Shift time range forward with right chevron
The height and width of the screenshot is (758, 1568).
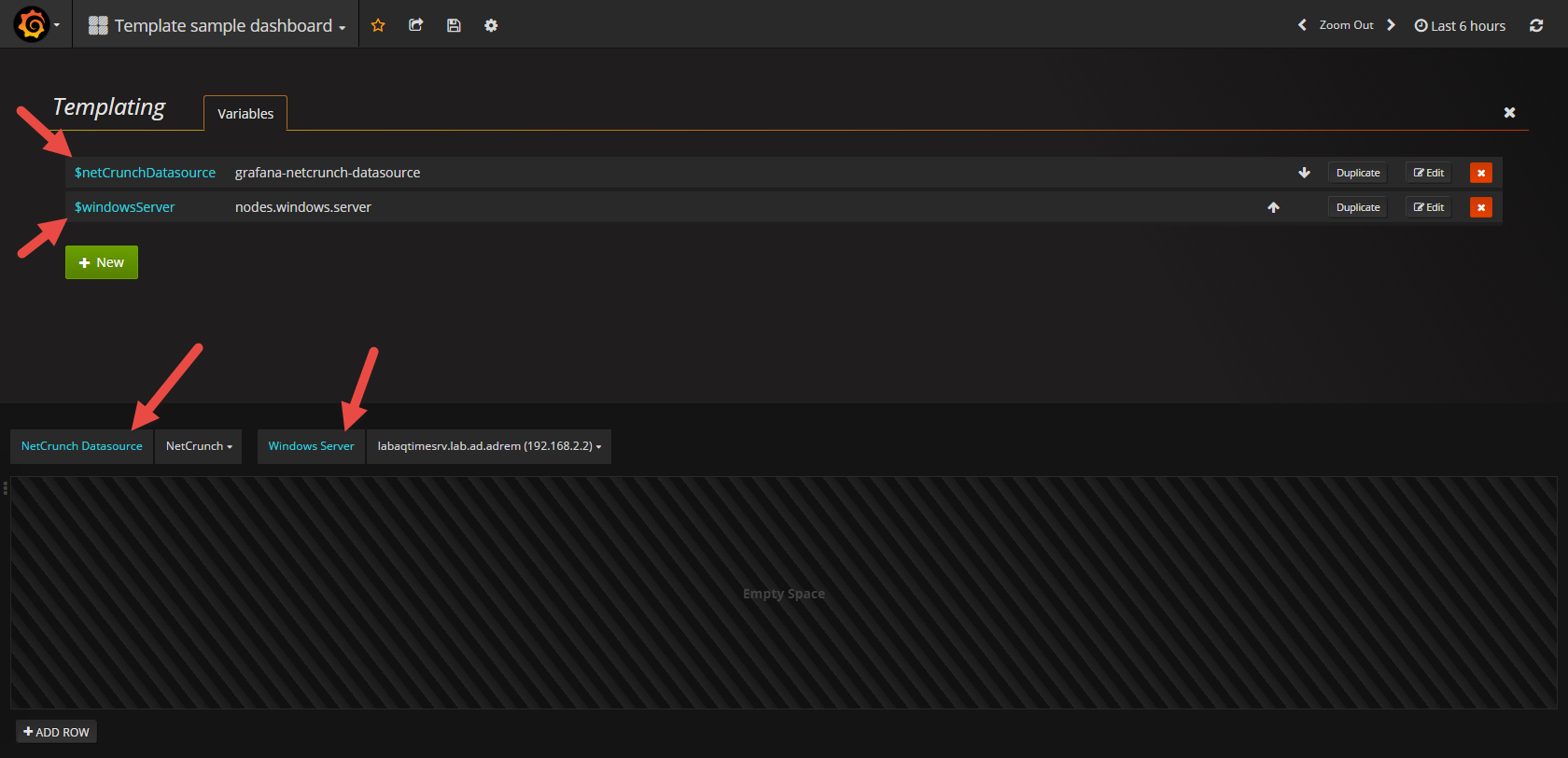point(1391,25)
